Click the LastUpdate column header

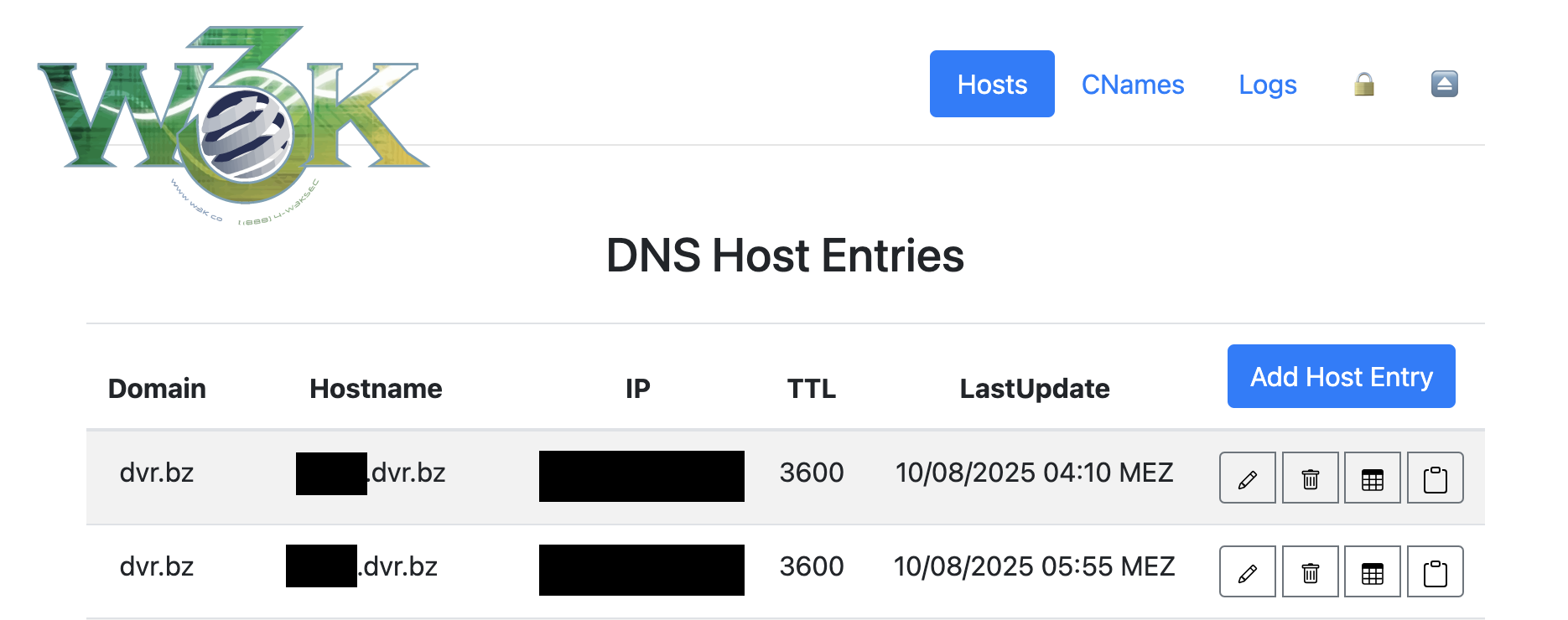coord(1034,389)
